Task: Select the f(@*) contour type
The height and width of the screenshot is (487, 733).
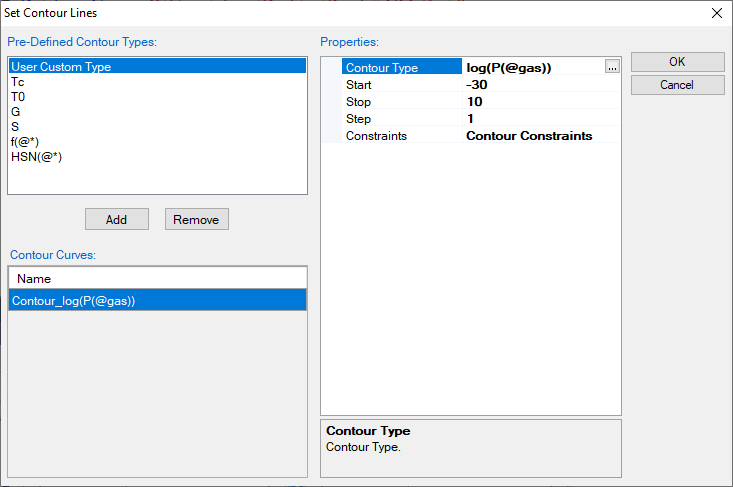Action: 25,142
